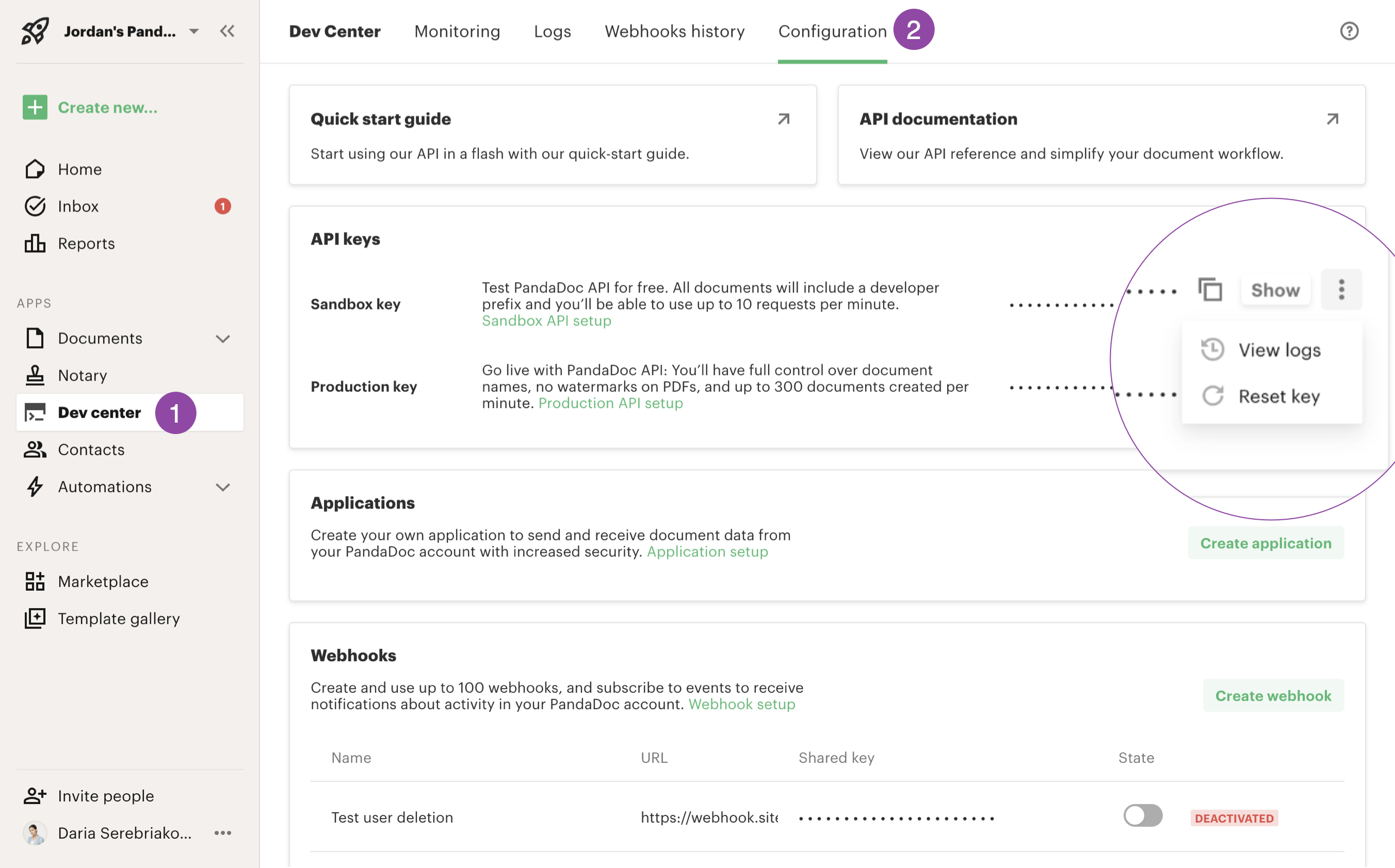Collapse the sidebar with double chevron icon
Image resolution: width=1395 pixels, height=868 pixels.
227,31
